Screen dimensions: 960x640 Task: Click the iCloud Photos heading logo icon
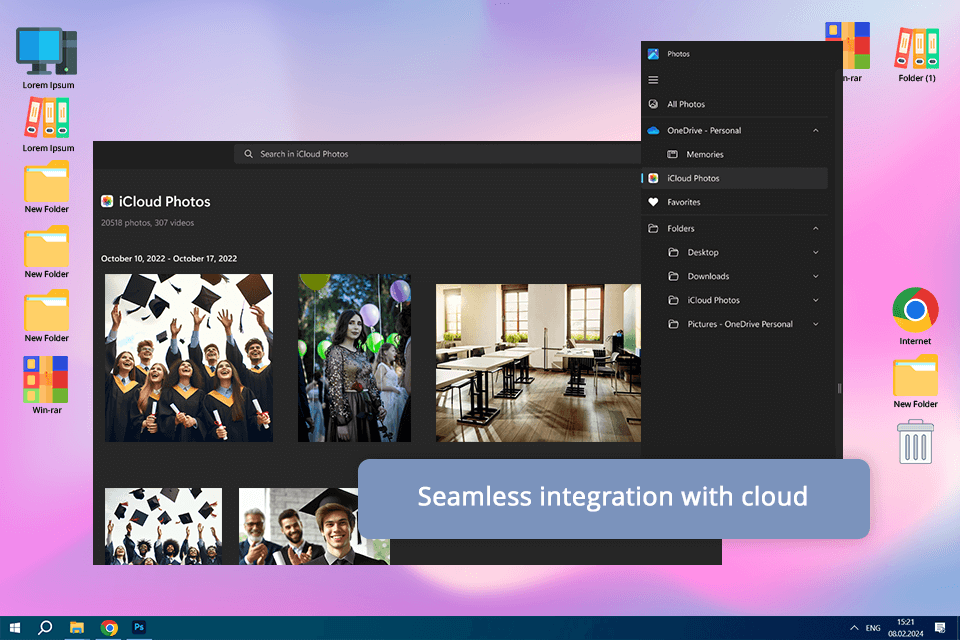(107, 201)
